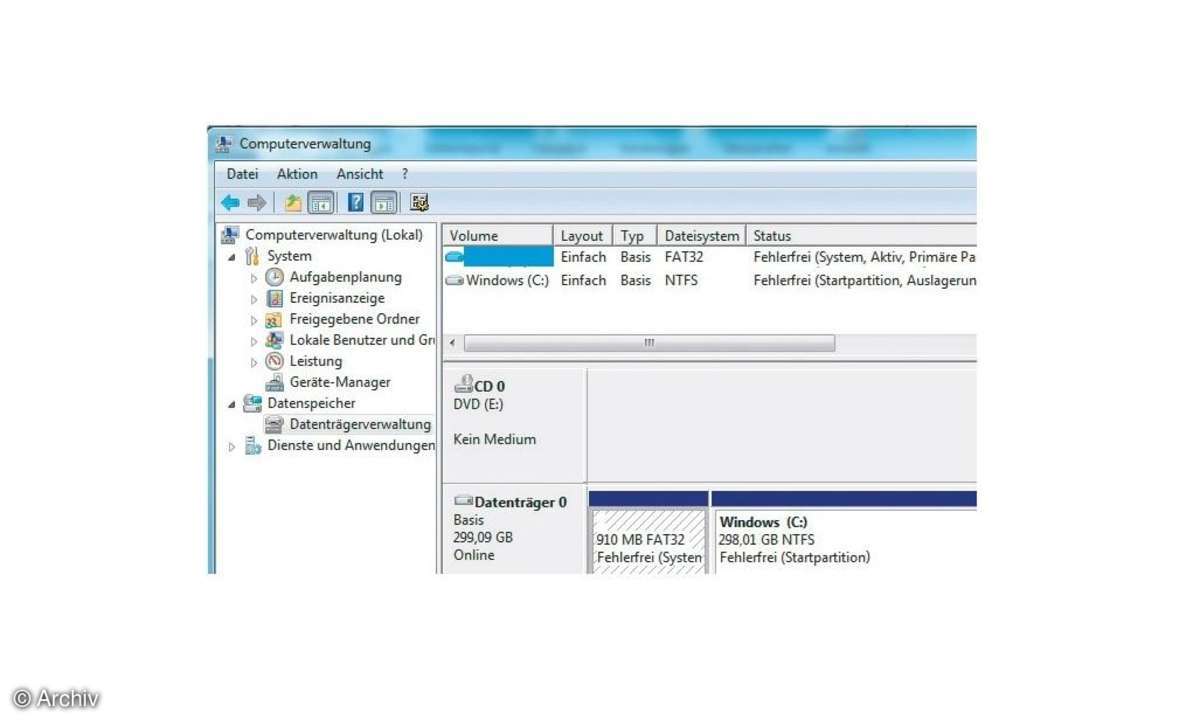
Task: Expand Lokale Benutzer und Gruppen node
Action: point(254,341)
